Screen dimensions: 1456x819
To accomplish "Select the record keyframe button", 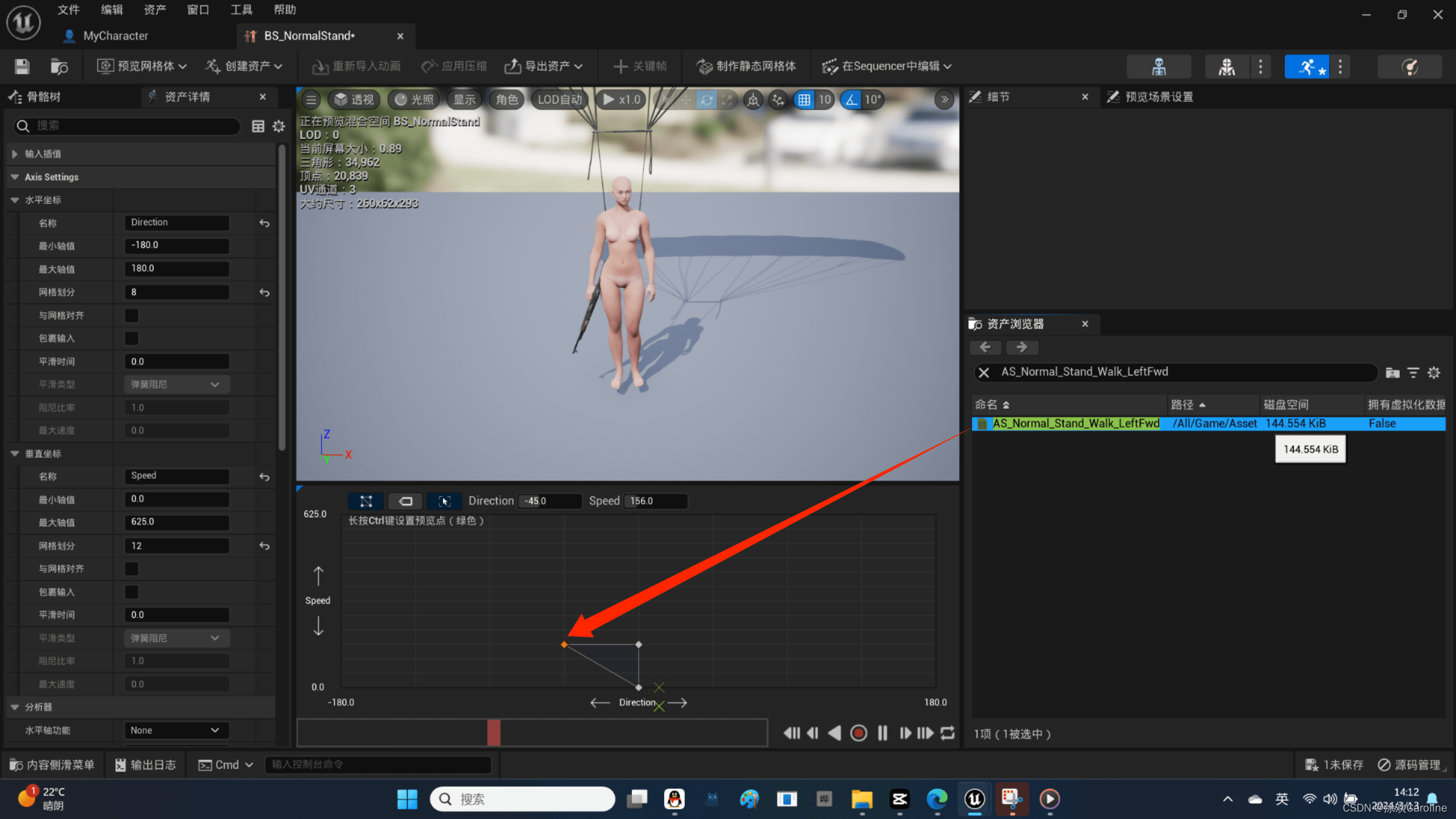I will (x=858, y=733).
